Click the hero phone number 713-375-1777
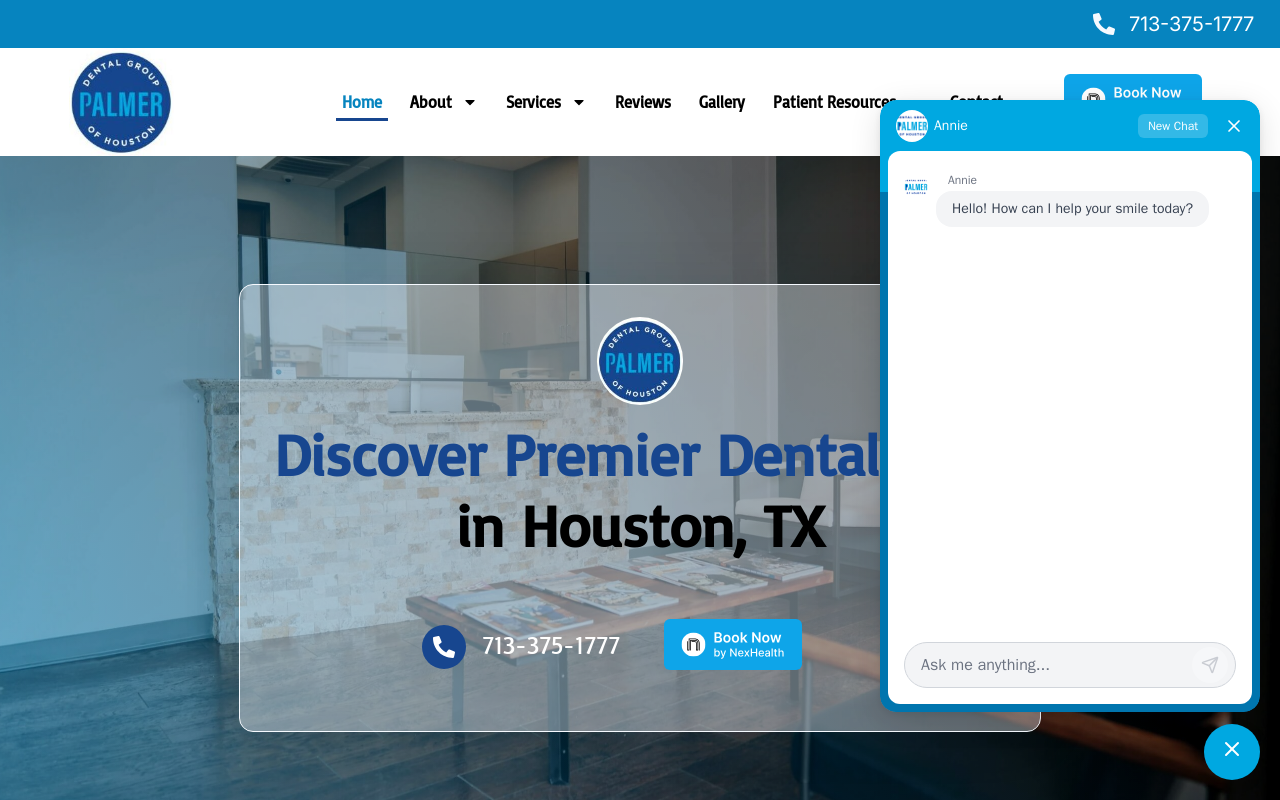Screen dimensions: 1280x800 click(x=551, y=646)
